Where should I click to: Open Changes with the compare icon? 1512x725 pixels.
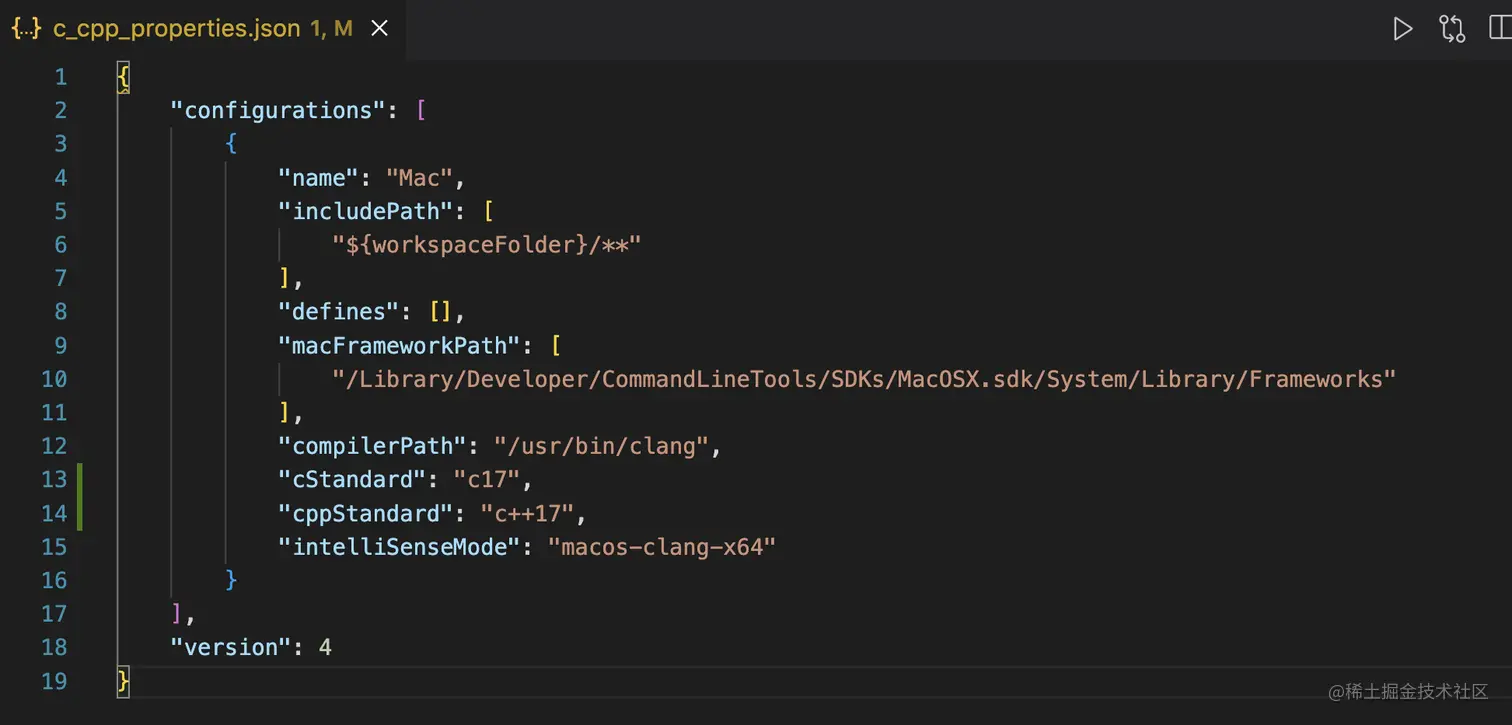(1452, 29)
